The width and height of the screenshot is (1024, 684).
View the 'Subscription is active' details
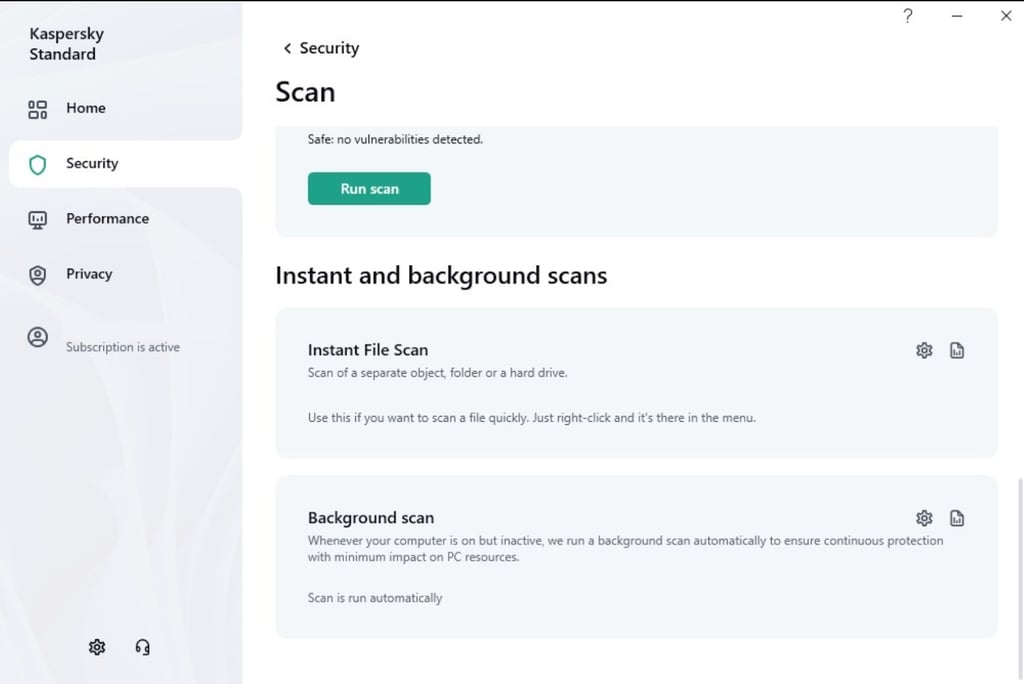[x=123, y=347]
